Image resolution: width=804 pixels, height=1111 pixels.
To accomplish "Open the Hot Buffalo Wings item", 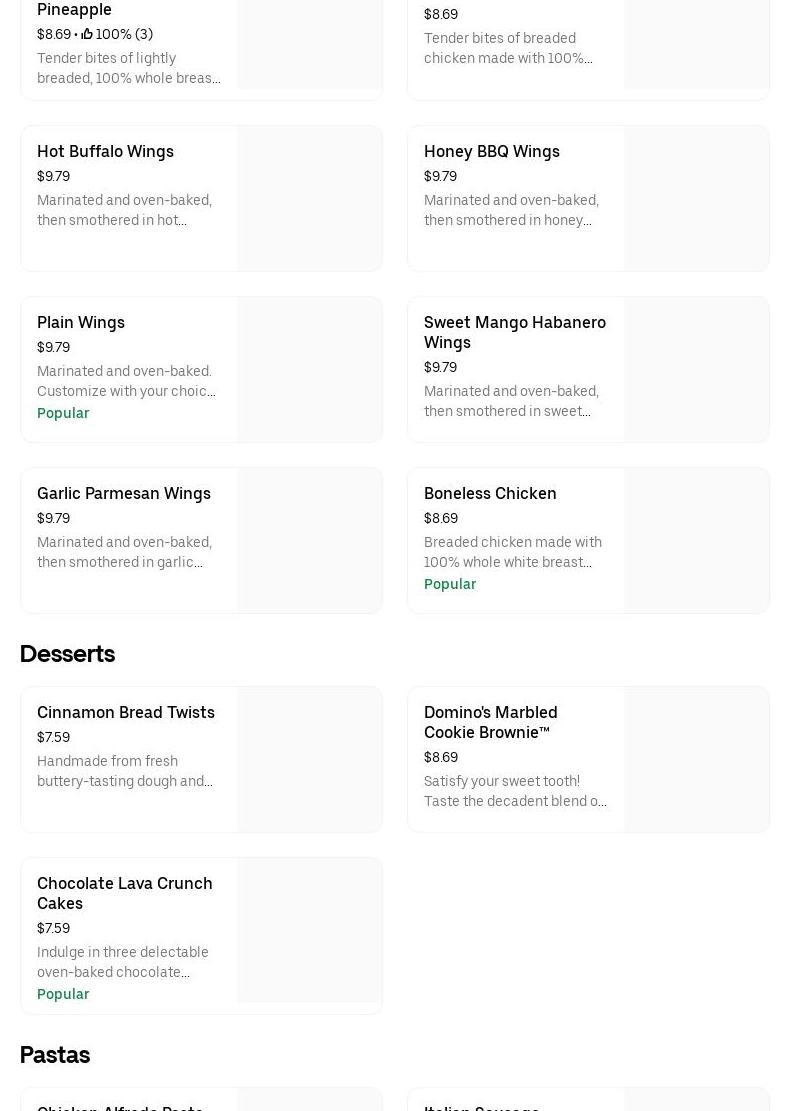I will pyautogui.click(x=105, y=151).
